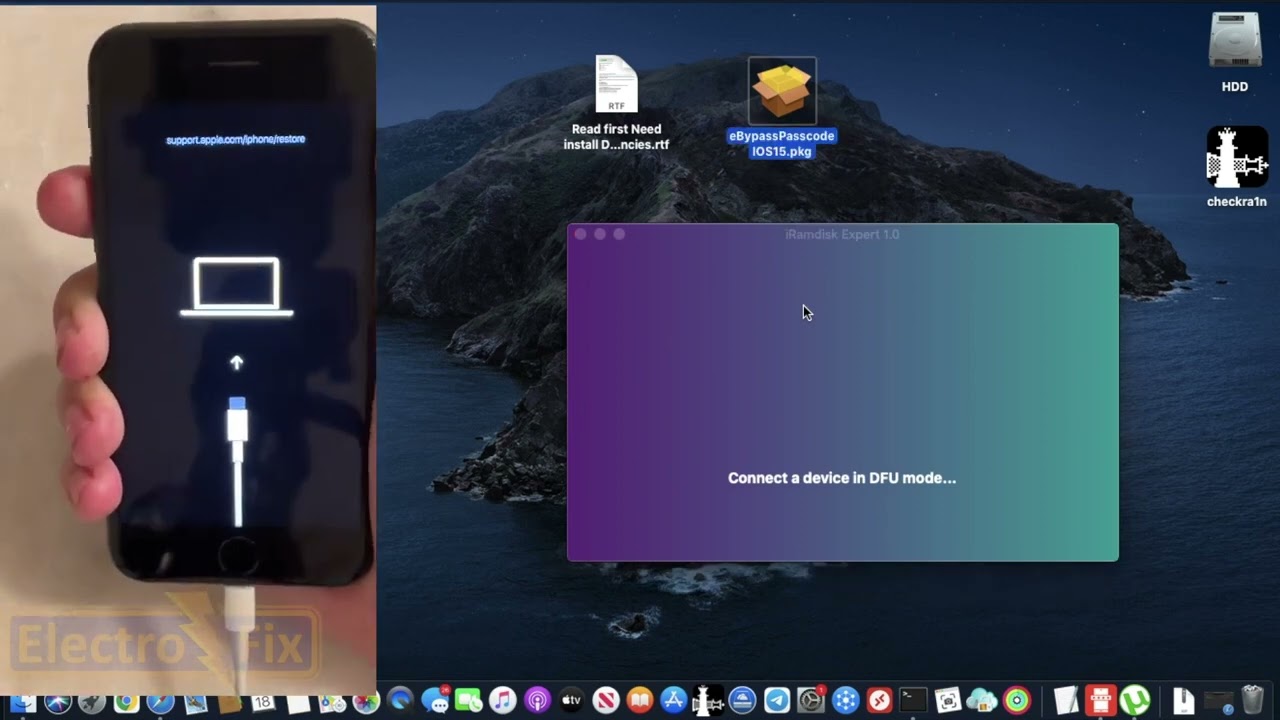Select the Read first RTF document icon

tap(616, 84)
